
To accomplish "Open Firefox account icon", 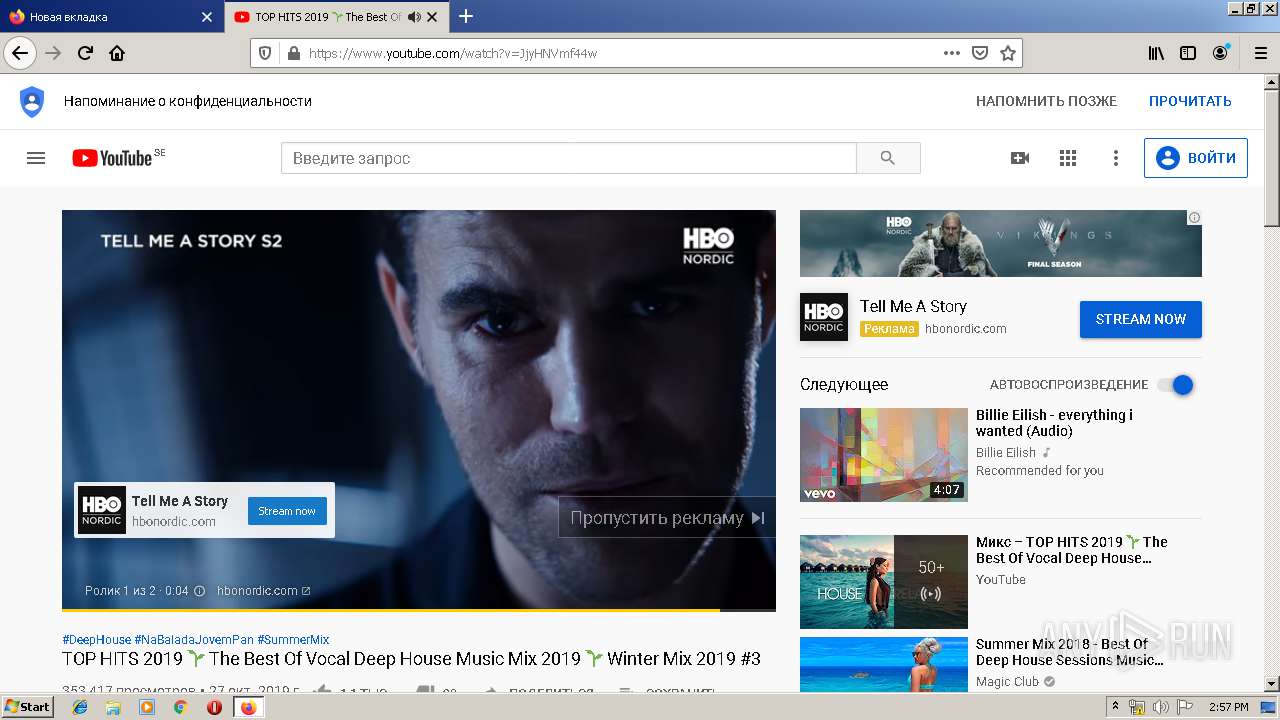I will (x=1220, y=53).
